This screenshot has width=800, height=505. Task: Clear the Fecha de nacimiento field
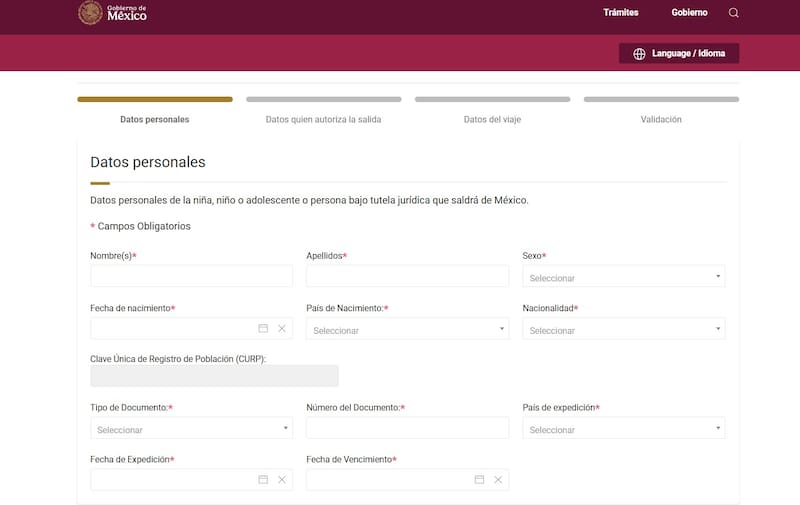click(282, 328)
